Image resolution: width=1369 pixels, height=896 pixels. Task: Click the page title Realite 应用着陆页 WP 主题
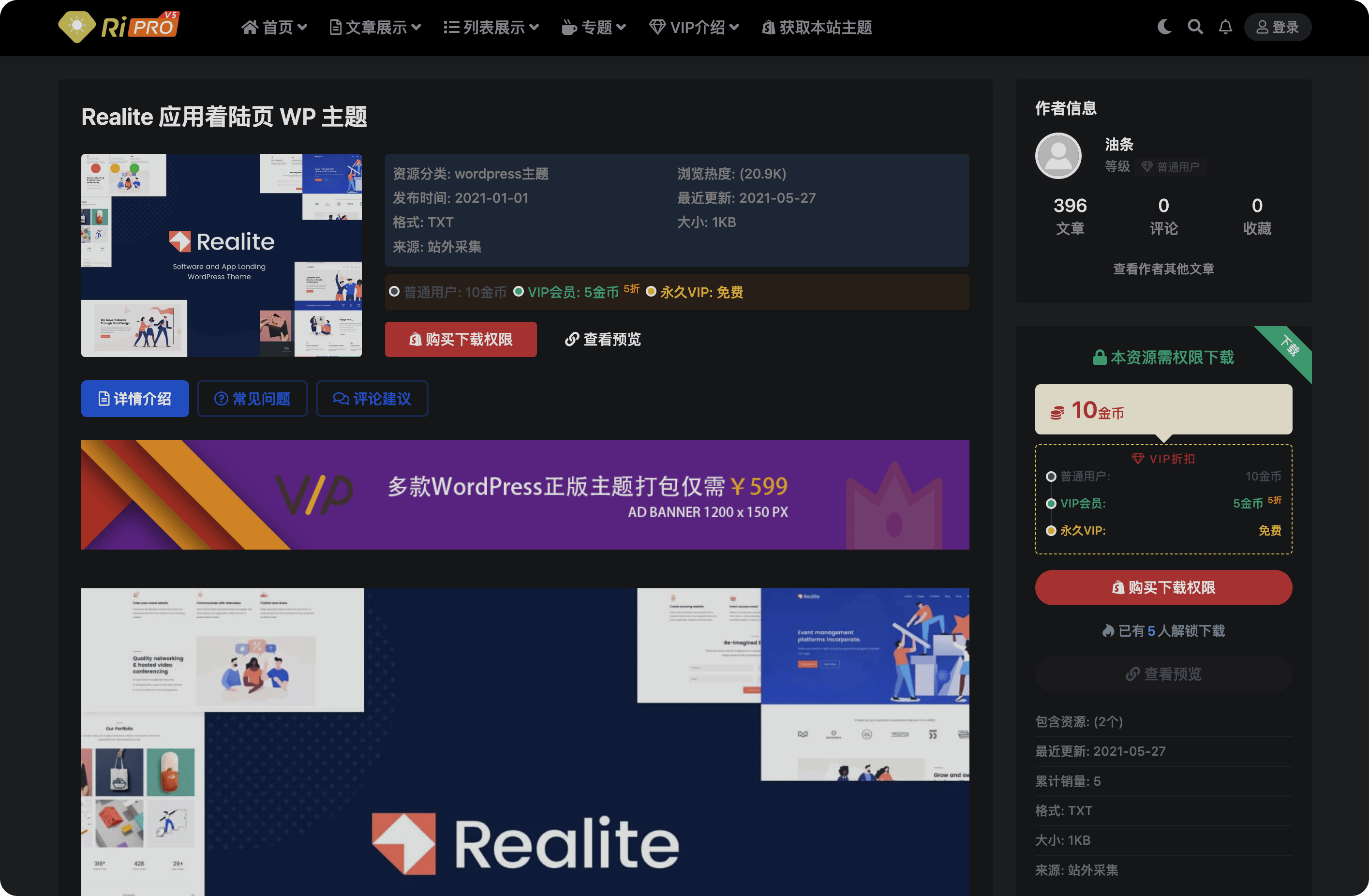[224, 117]
